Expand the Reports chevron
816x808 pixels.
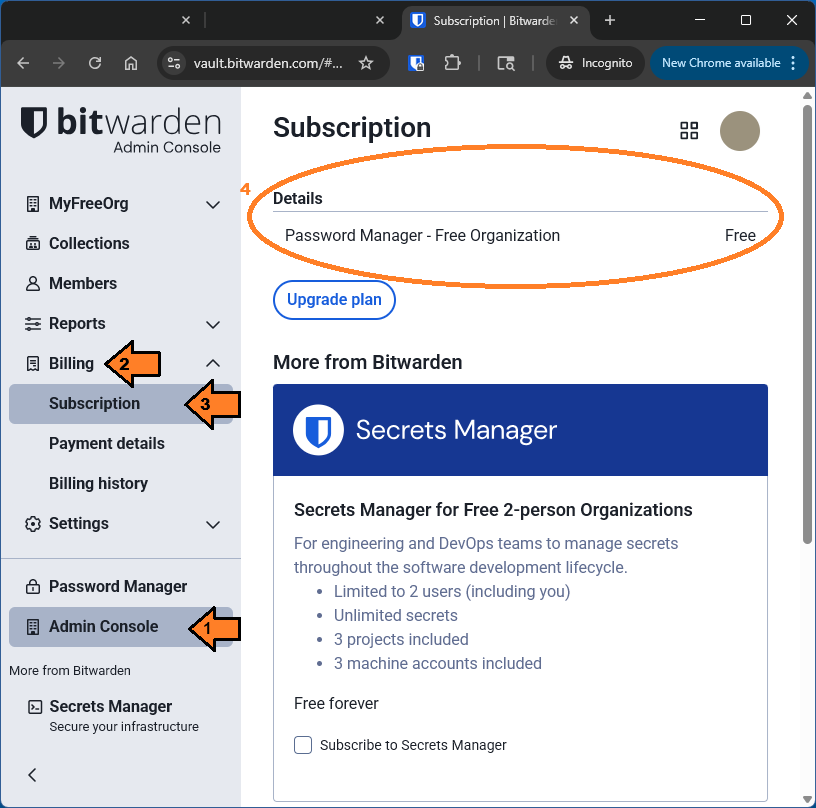(213, 325)
